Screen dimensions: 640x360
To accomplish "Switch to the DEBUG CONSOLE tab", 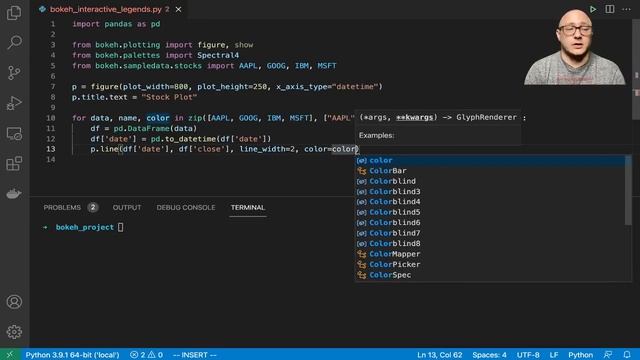I will [x=186, y=207].
